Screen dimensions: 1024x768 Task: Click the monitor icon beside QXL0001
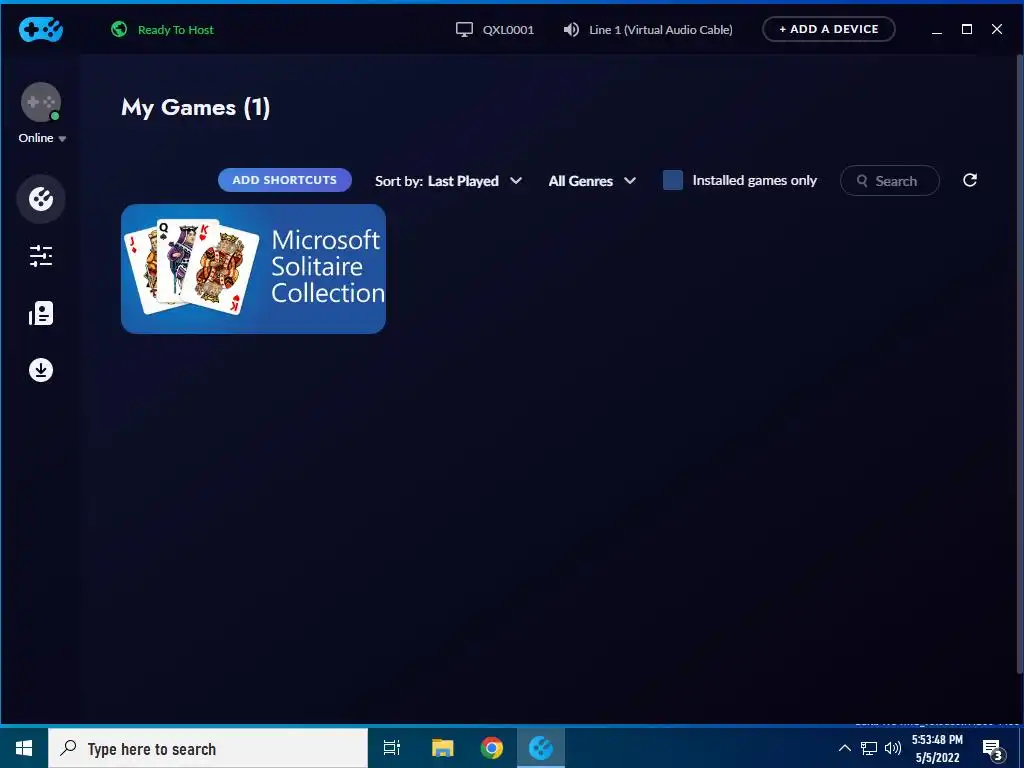coord(464,30)
